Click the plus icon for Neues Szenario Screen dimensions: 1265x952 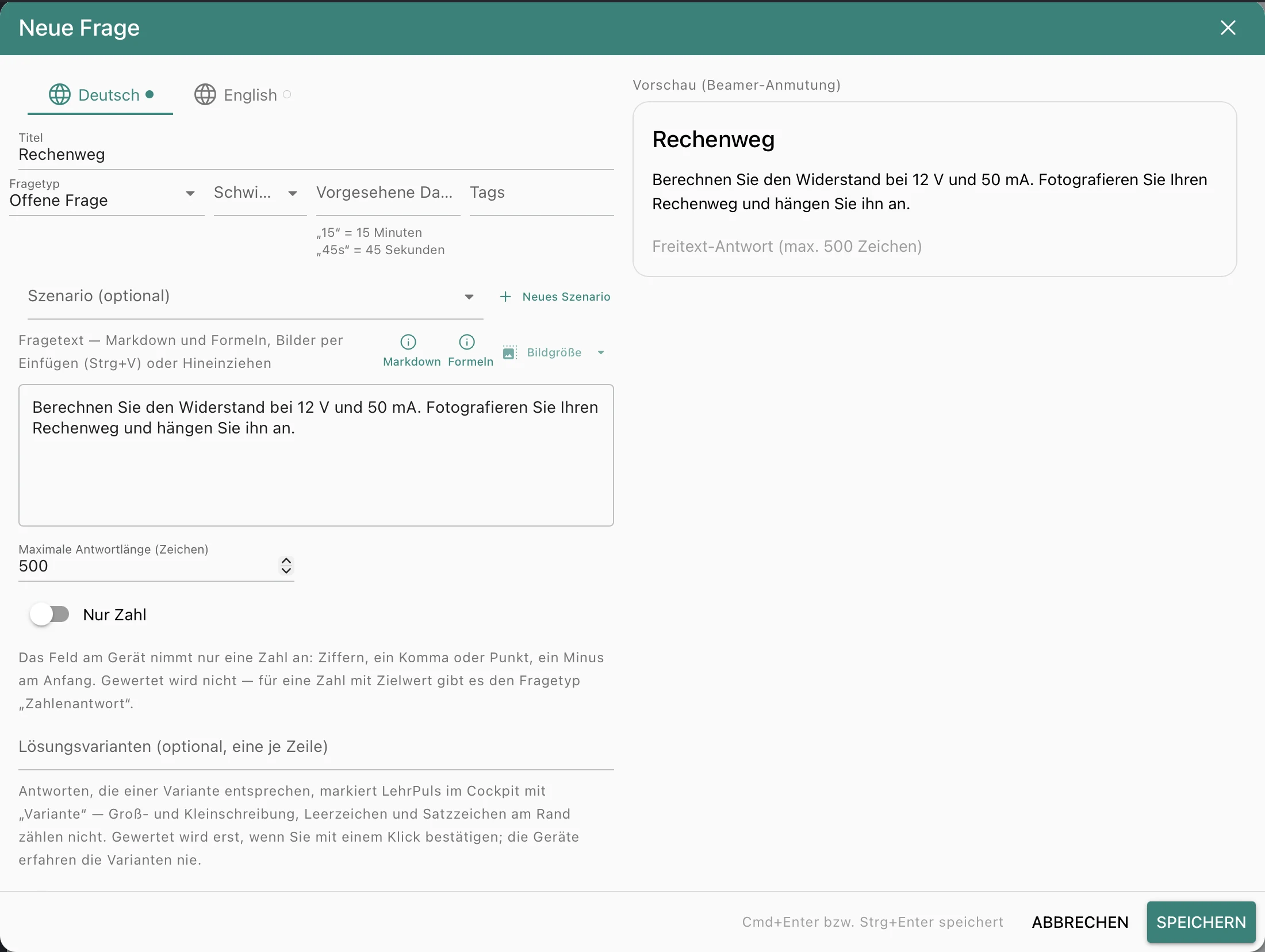(x=505, y=297)
